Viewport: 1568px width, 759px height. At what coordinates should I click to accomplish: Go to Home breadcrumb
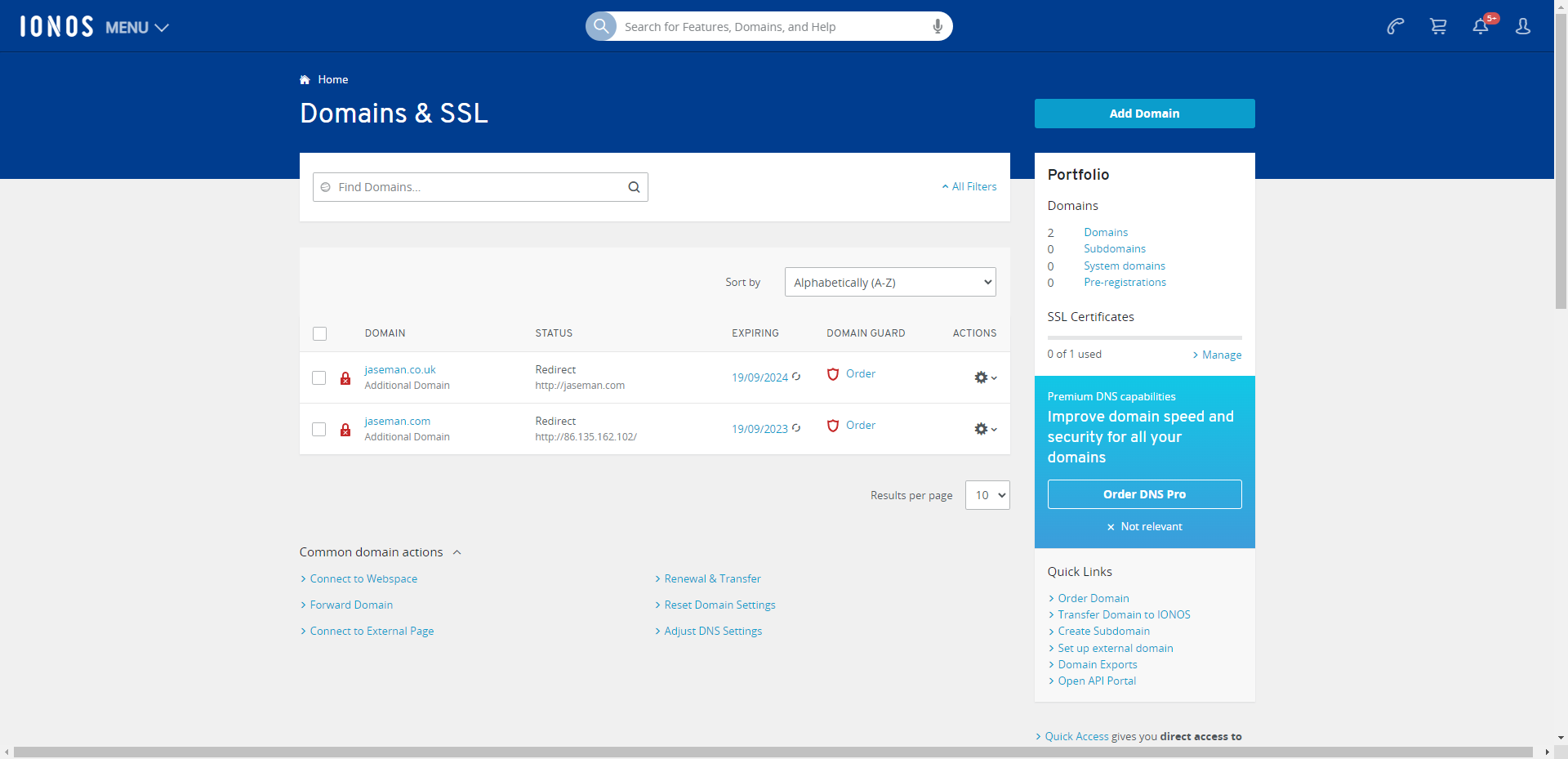pyautogui.click(x=332, y=79)
